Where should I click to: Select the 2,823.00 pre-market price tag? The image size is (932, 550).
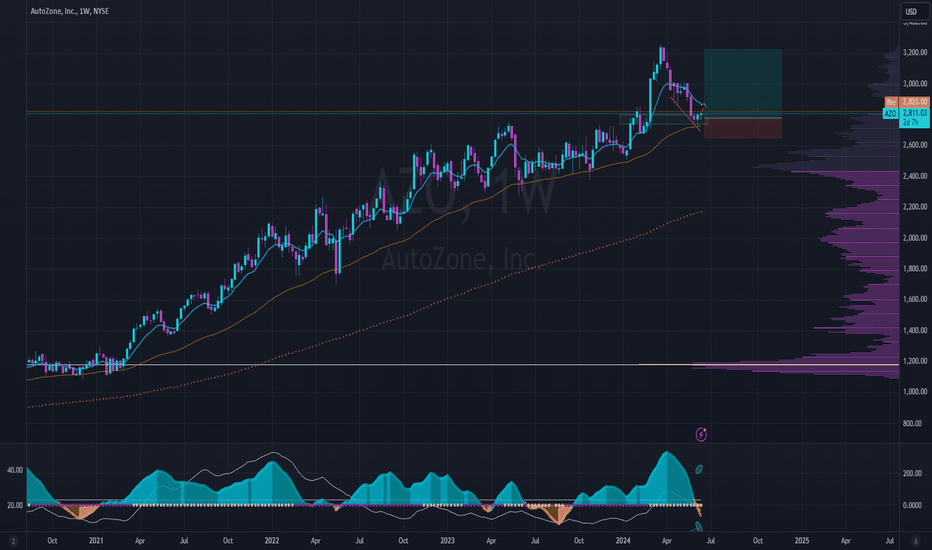(x=914, y=102)
